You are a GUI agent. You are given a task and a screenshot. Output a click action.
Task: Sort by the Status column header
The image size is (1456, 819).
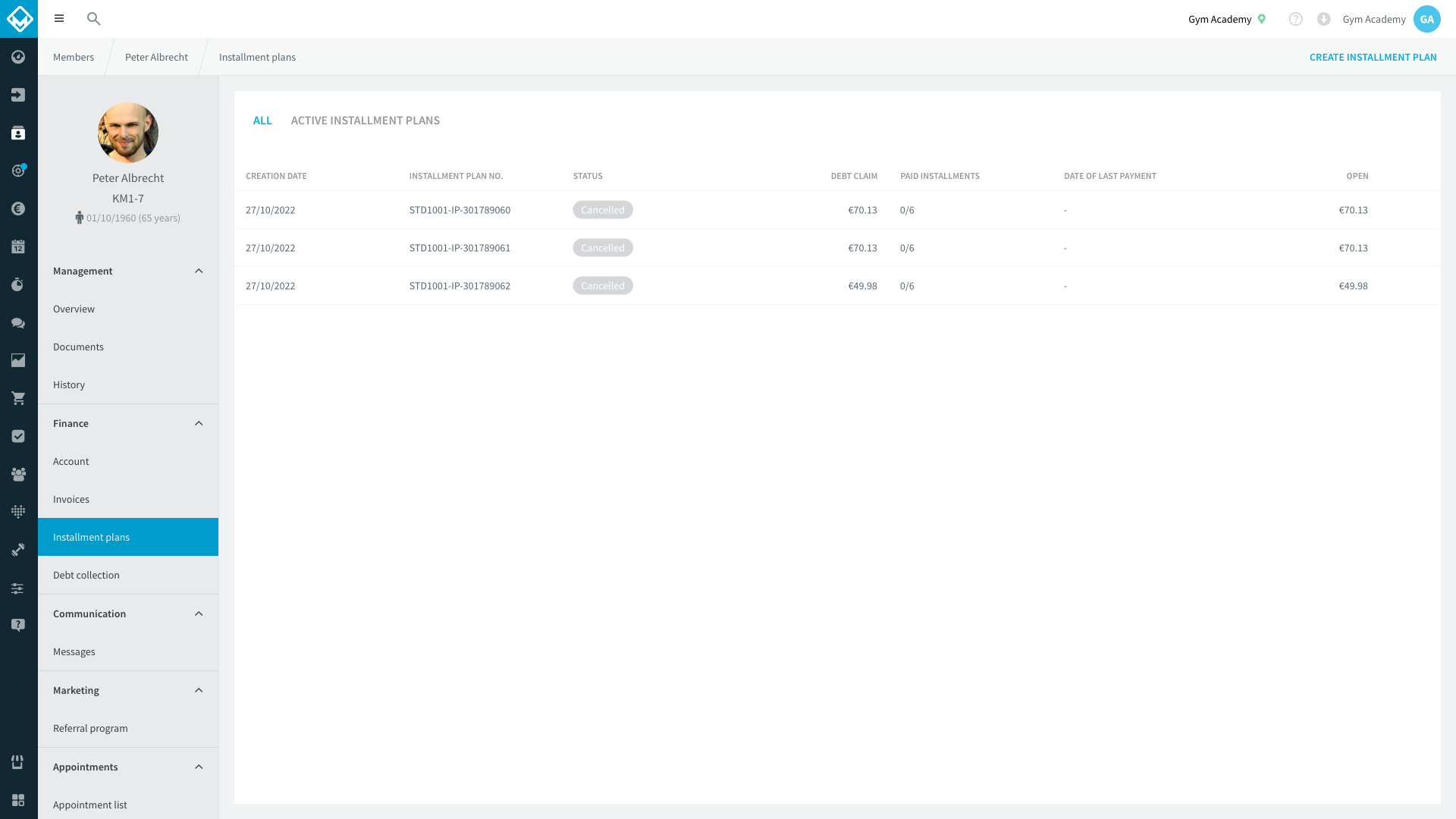(588, 176)
